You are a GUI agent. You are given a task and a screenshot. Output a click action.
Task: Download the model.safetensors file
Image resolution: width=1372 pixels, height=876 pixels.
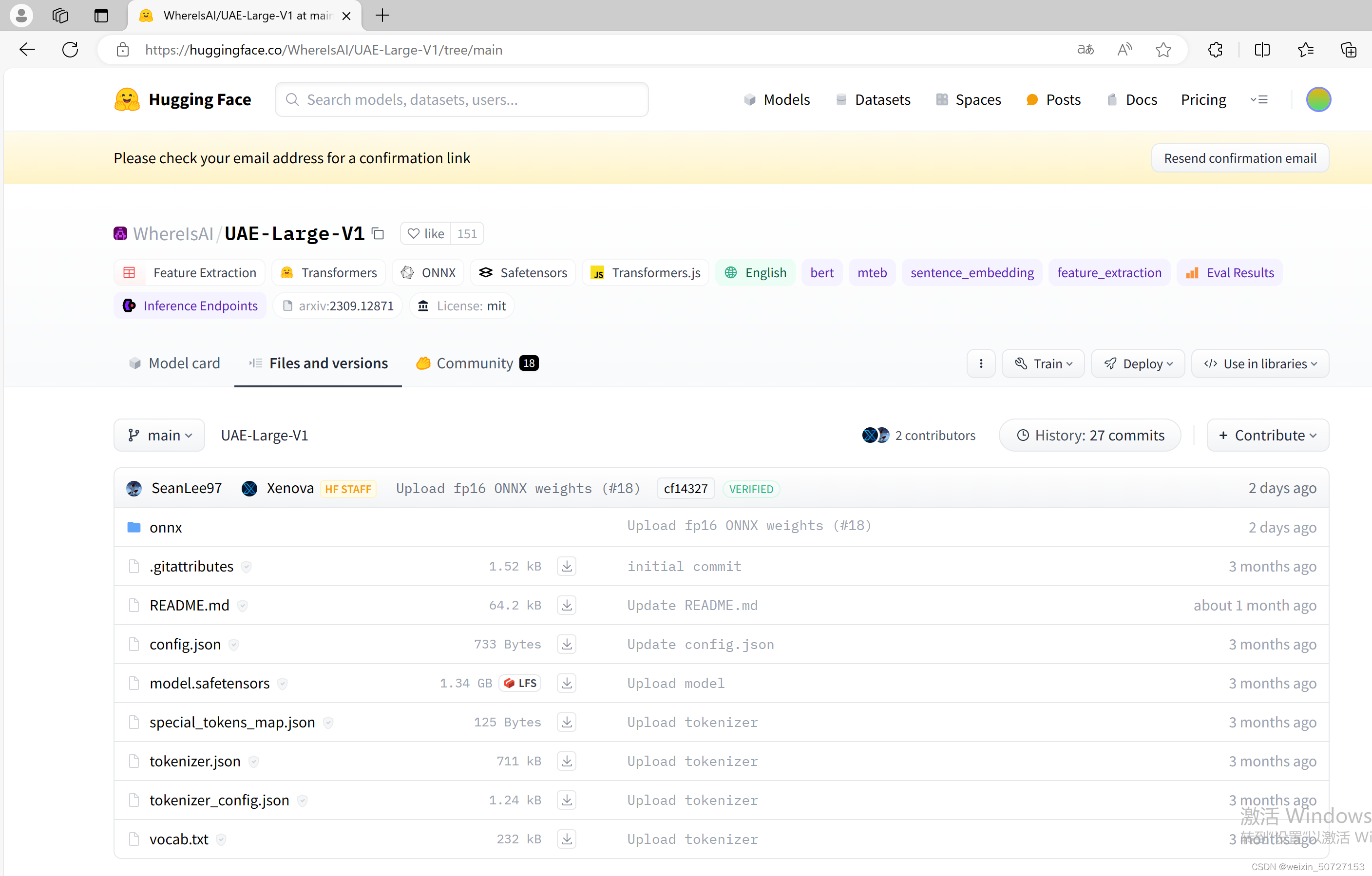[566, 683]
